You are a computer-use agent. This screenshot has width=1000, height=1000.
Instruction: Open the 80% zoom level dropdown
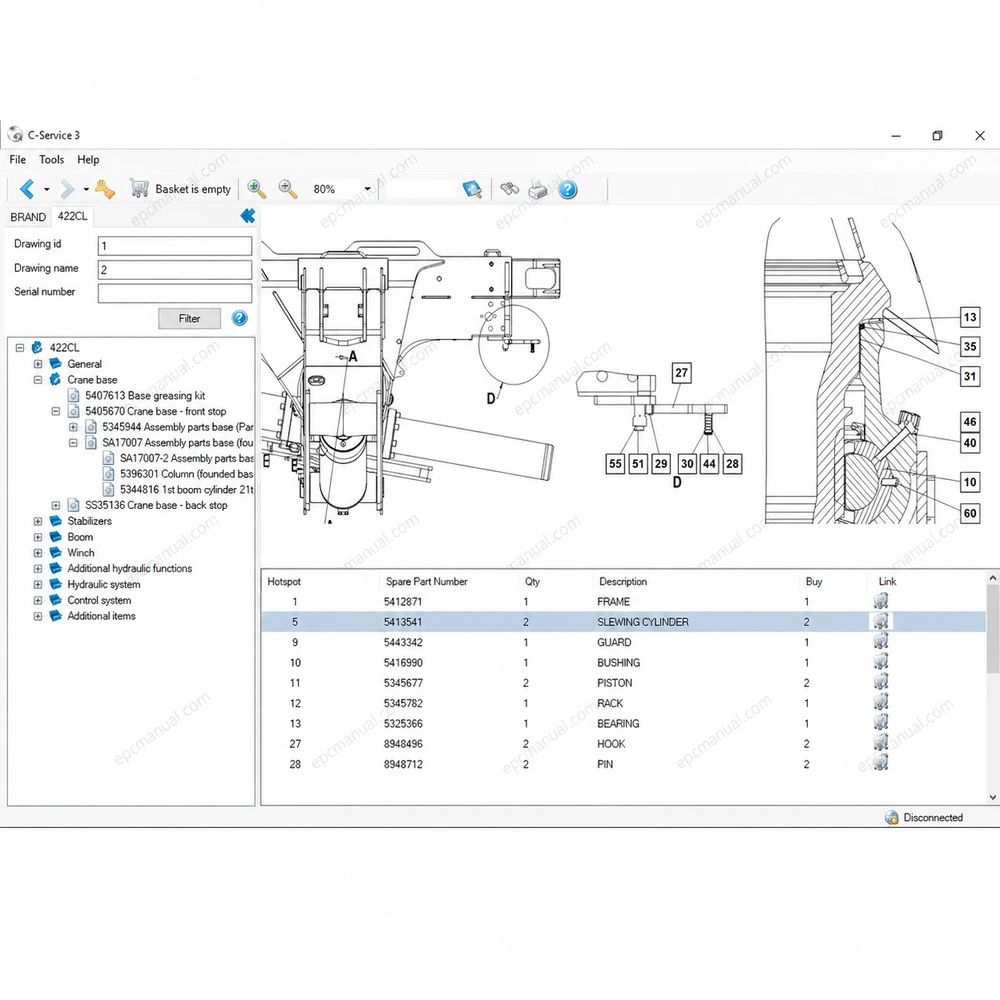tap(367, 189)
